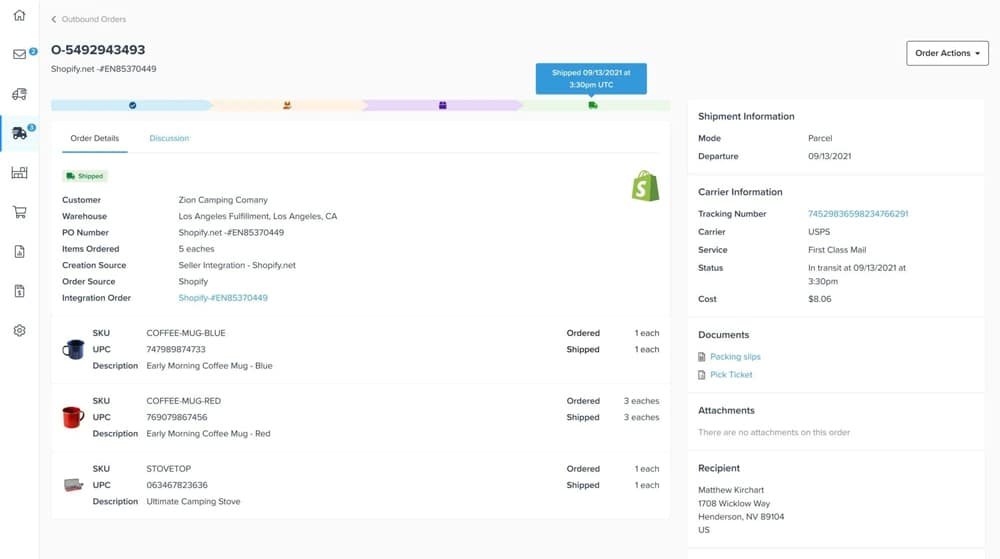The width and height of the screenshot is (1000, 559).
Task: Open tracking number 74529836598234766291
Action: coord(857,214)
